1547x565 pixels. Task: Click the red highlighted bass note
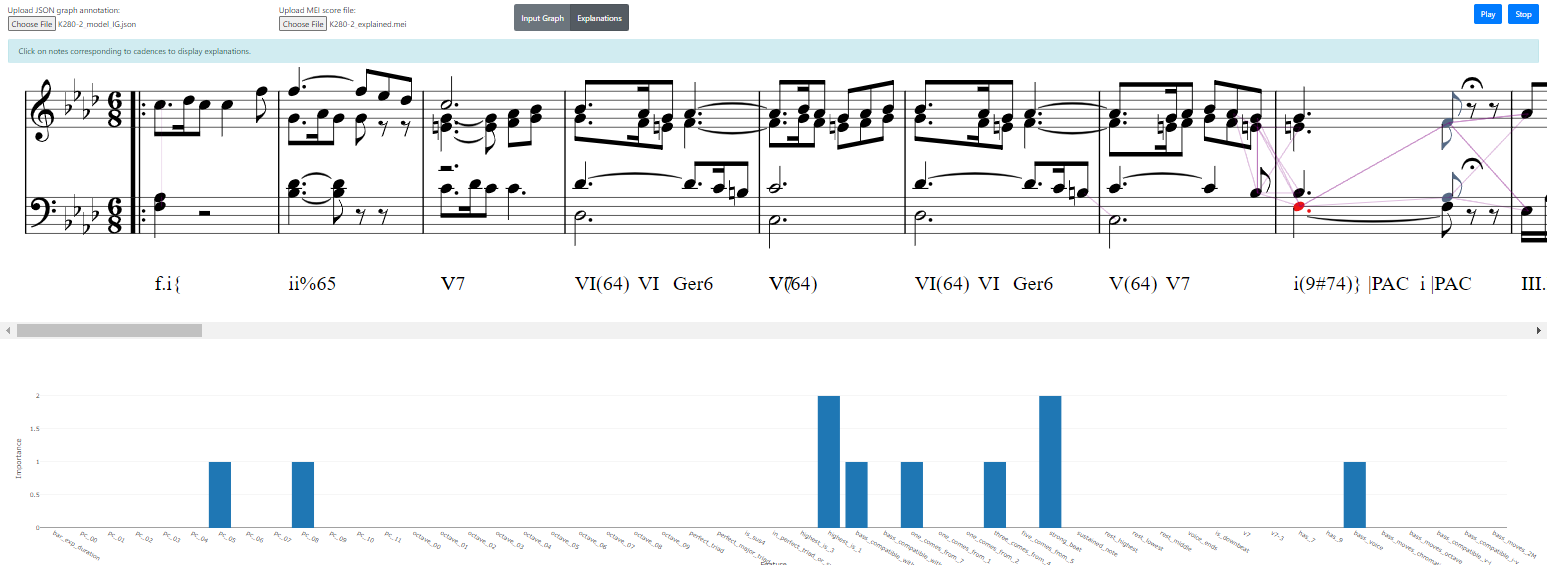click(x=1299, y=207)
